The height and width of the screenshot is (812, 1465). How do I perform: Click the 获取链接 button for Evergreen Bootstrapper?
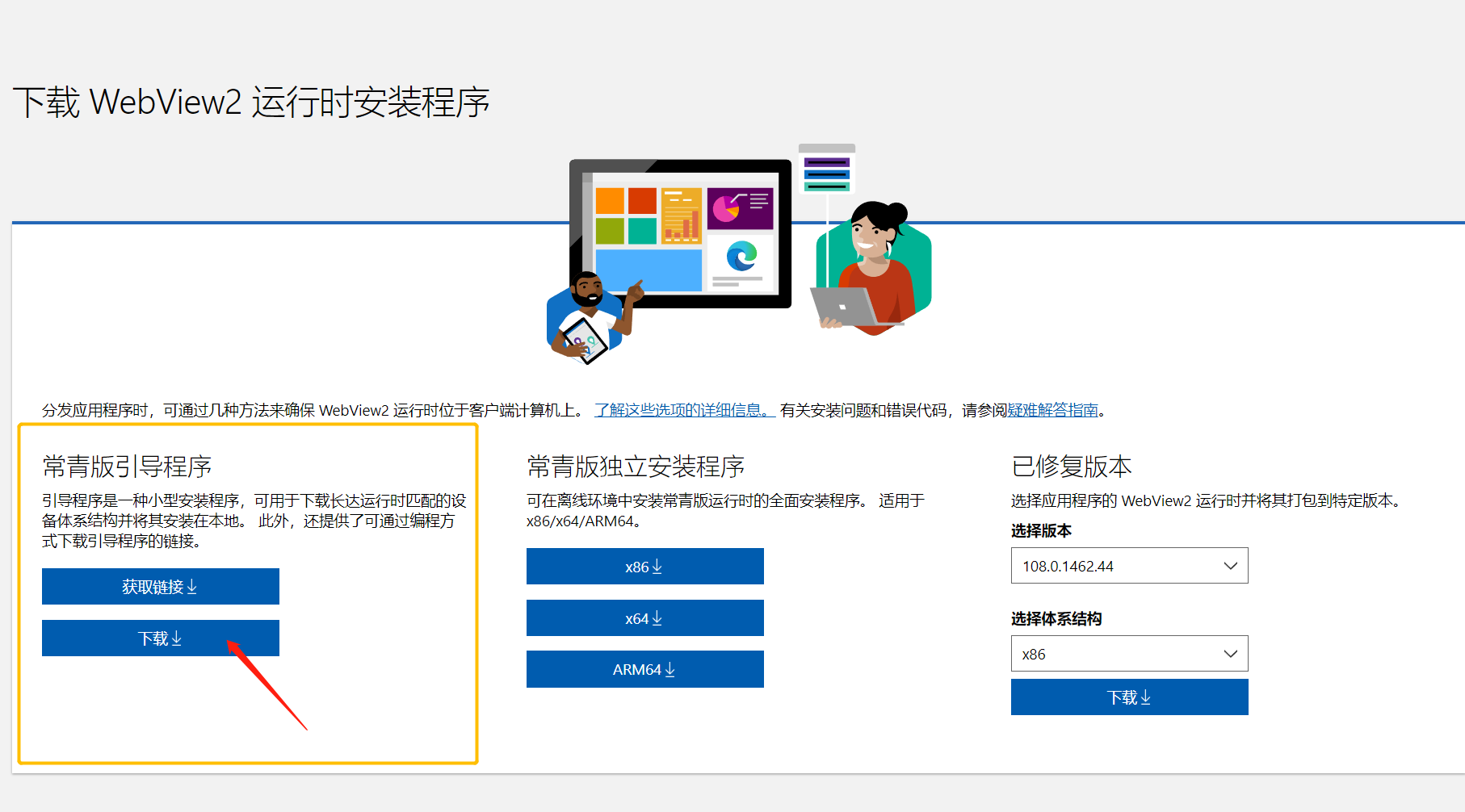(161, 586)
